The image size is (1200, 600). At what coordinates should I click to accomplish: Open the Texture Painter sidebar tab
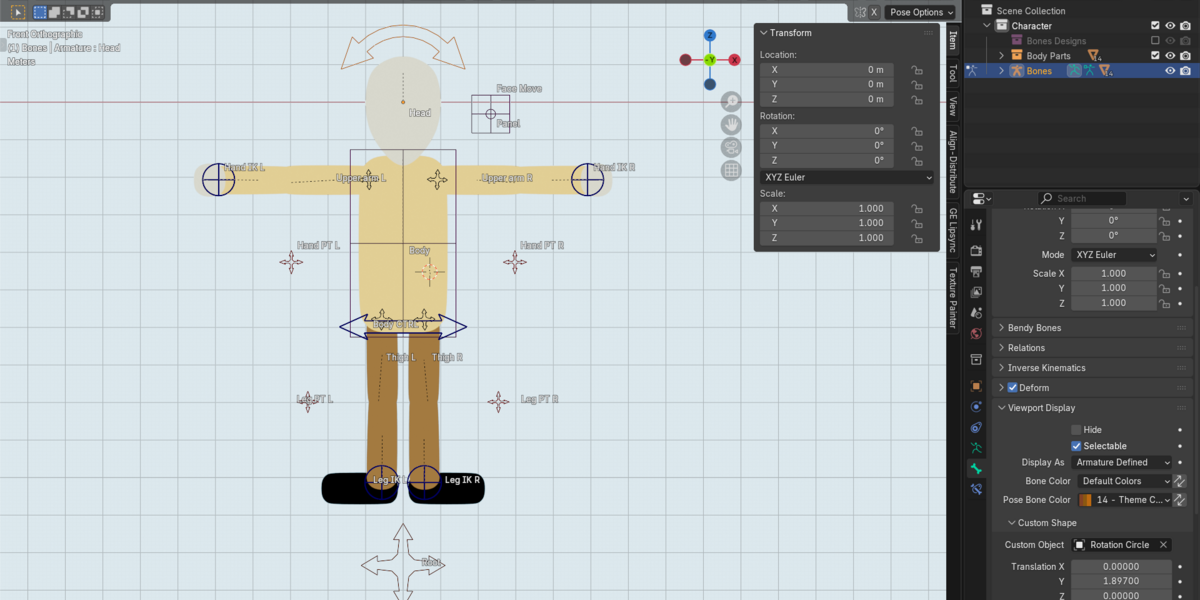(952, 297)
